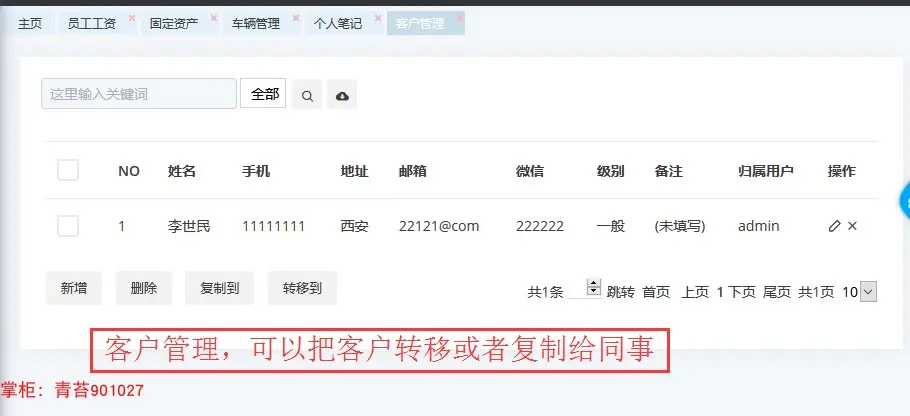Close the 固定资产 tab with its X
The height and width of the screenshot is (416, 910).
(x=214, y=18)
